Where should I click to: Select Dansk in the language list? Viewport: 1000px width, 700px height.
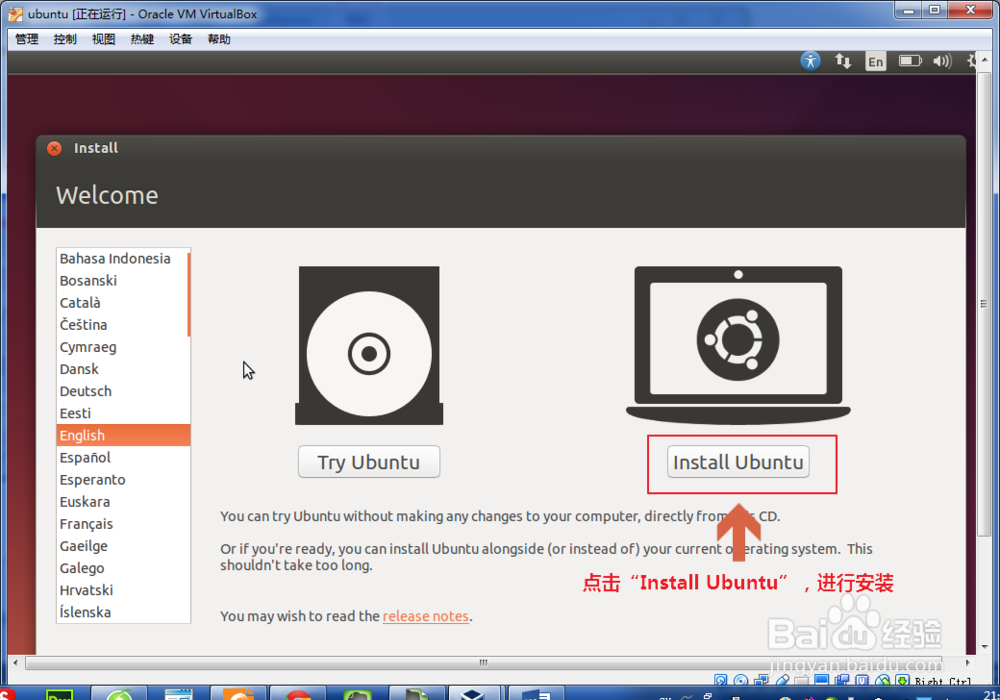[x=122, y=369]
